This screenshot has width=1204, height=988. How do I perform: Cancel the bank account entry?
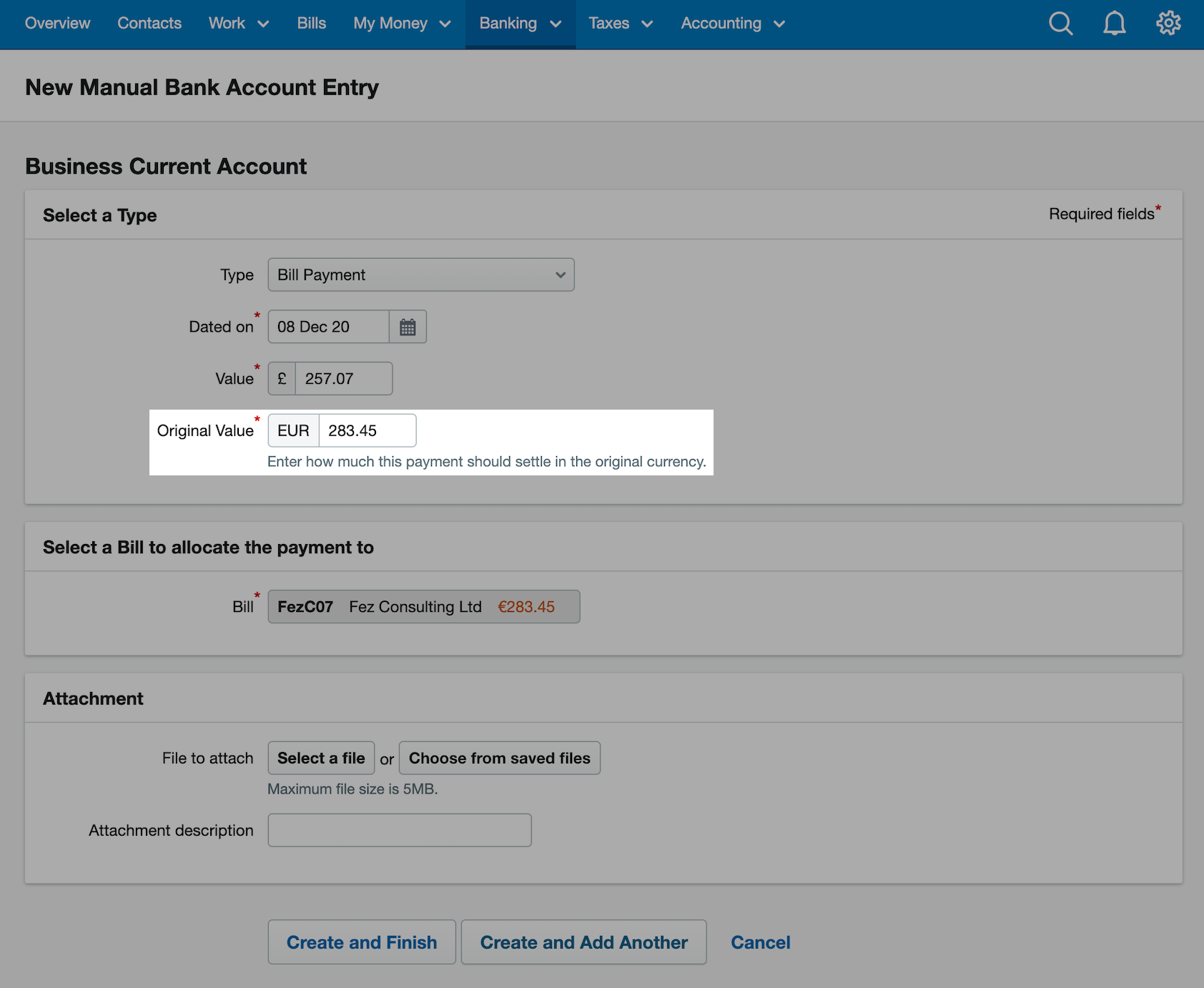pyautogui.click(x=760, y=942)
